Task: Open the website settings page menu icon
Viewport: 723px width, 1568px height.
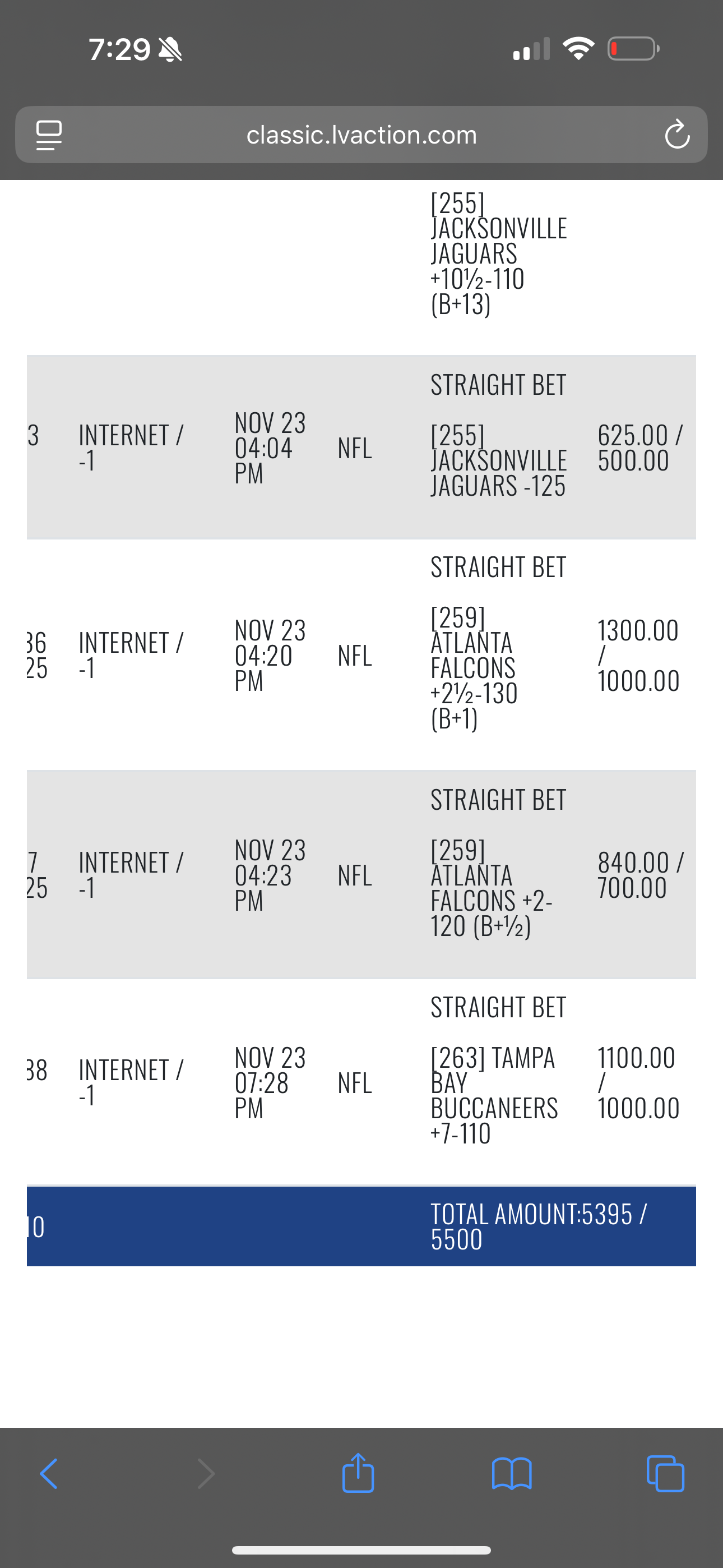Action: pos(49,135)
